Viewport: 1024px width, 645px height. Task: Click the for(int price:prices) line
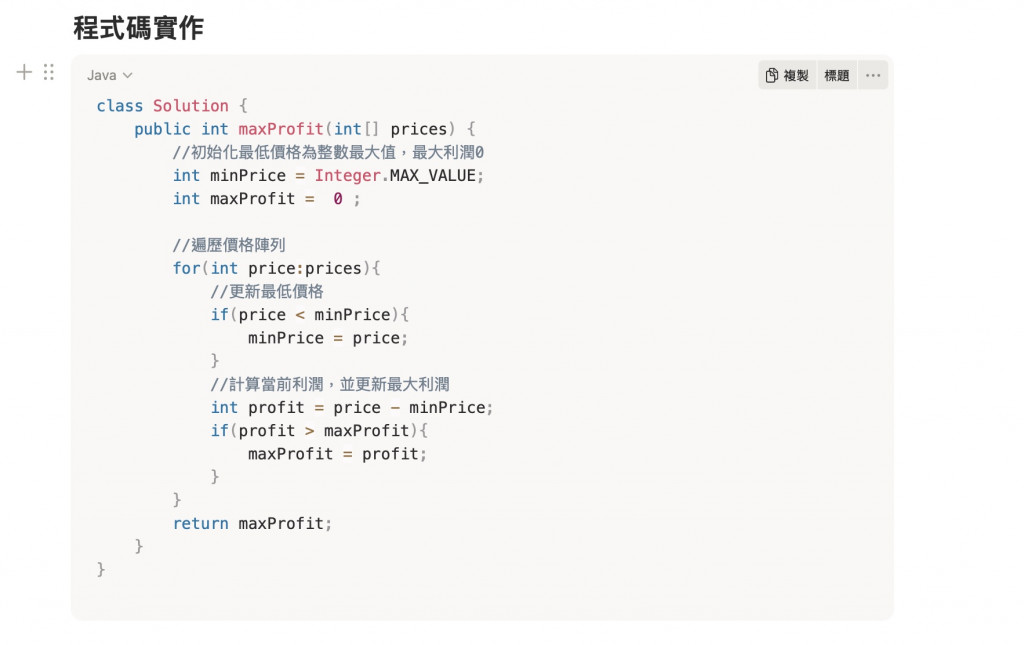(x=276, y=268)
